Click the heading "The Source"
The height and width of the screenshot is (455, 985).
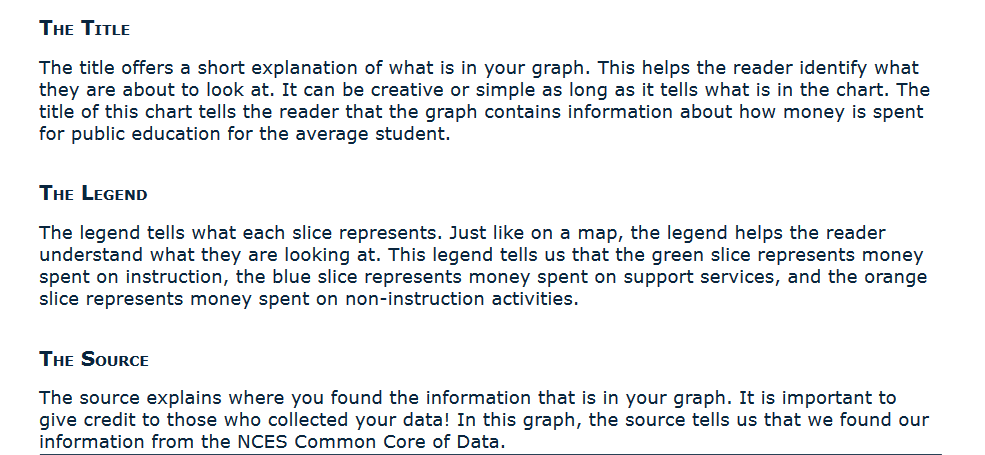point(94,359)
